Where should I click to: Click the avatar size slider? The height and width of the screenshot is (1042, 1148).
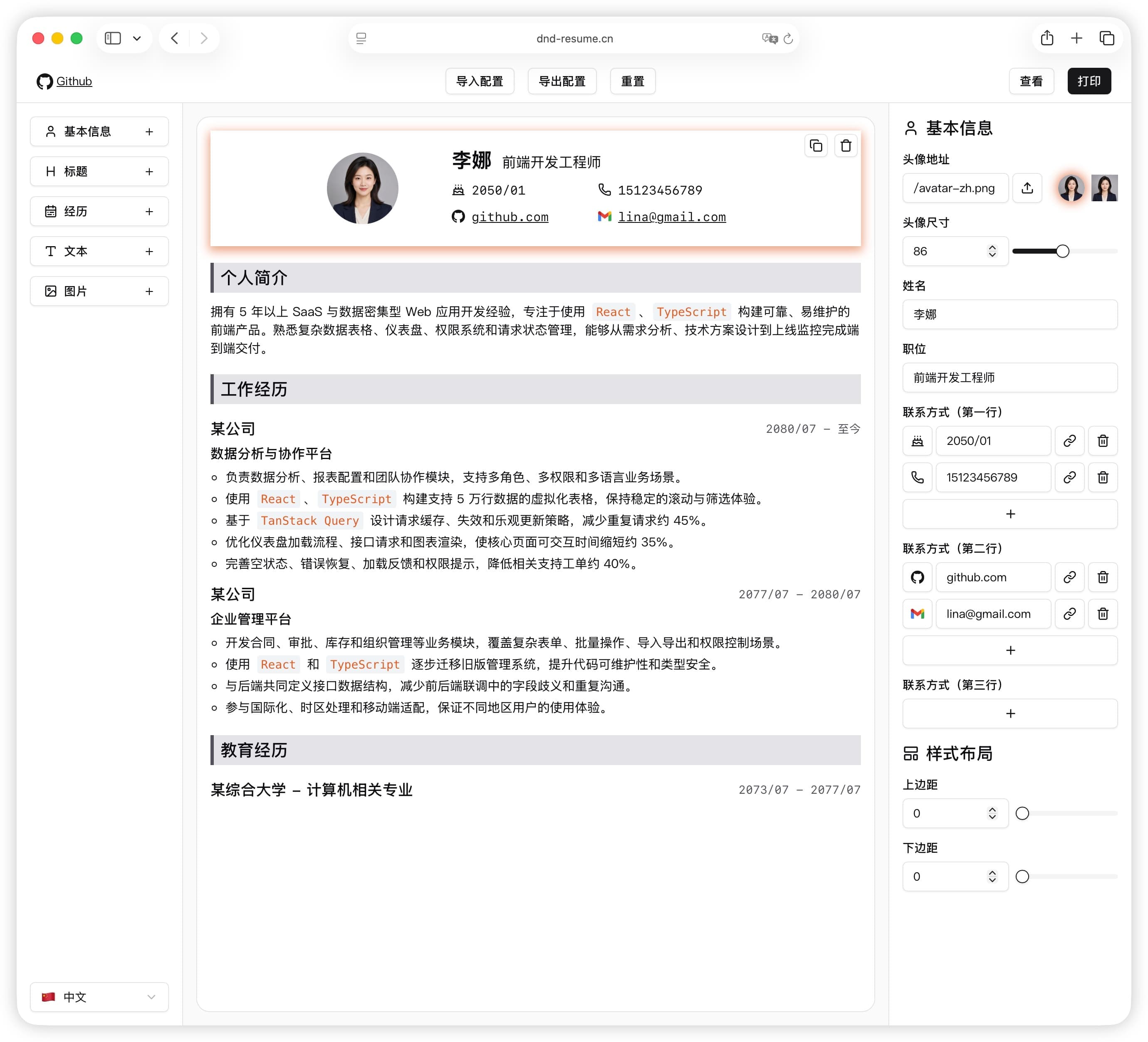coord(1064,251)
